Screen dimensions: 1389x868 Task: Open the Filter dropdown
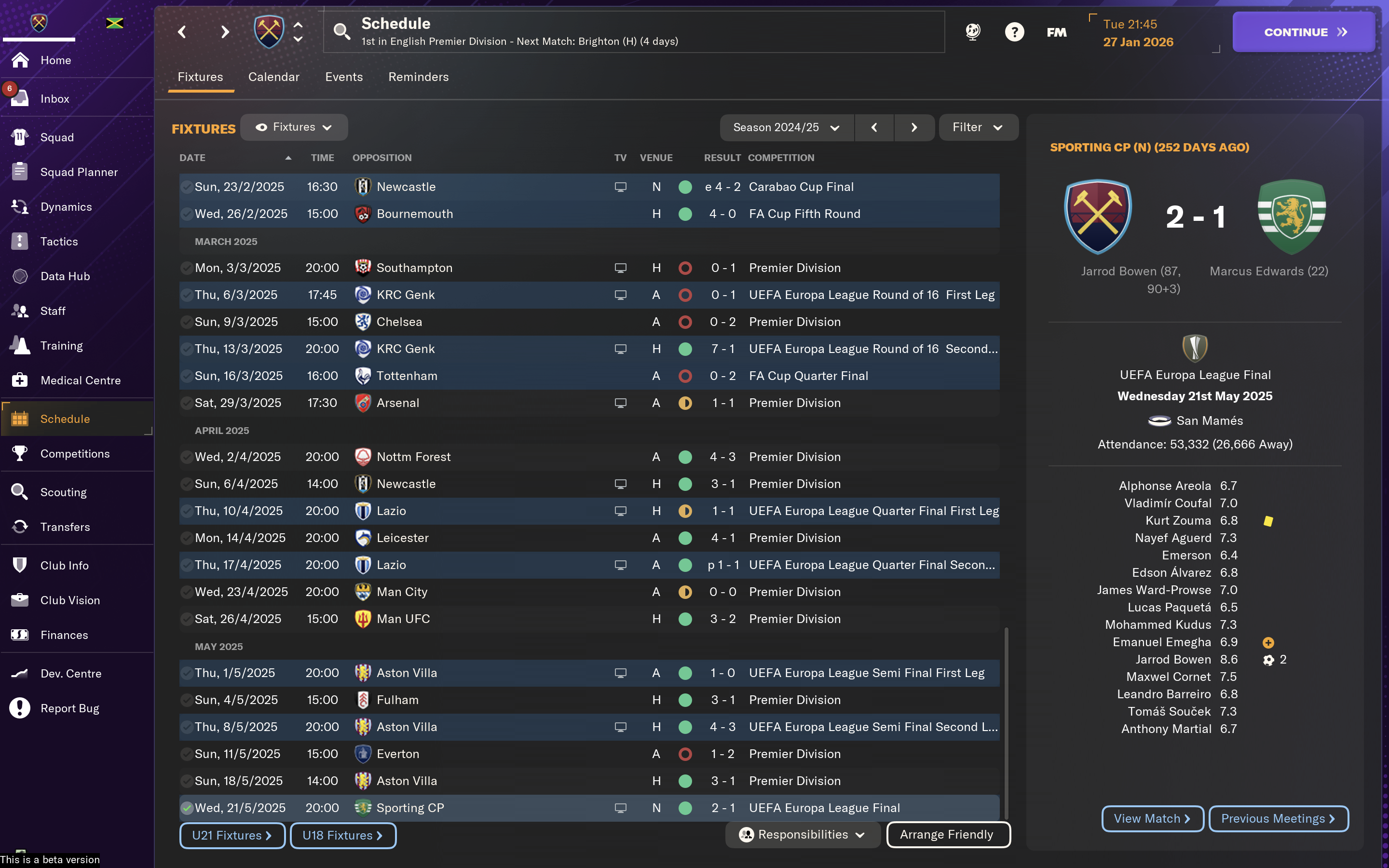[x=978, y=127]
